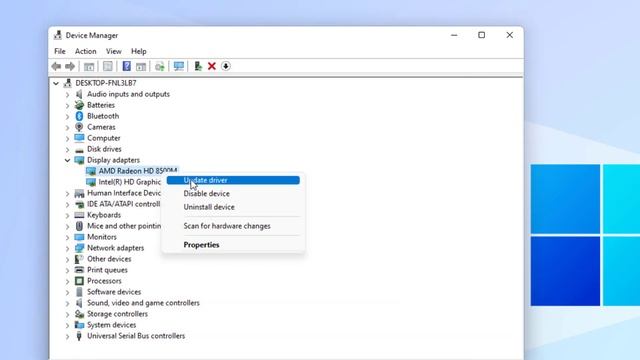Open the Action menu
Image resolution: width=640 pixels, height=360 pixels.
pos(85,51)
